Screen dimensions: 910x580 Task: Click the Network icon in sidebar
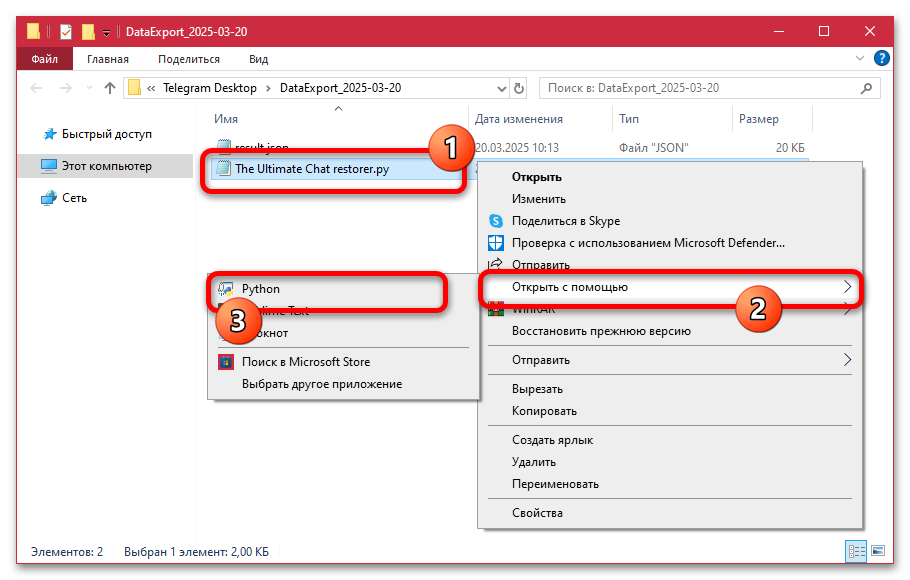coord(48,198)
